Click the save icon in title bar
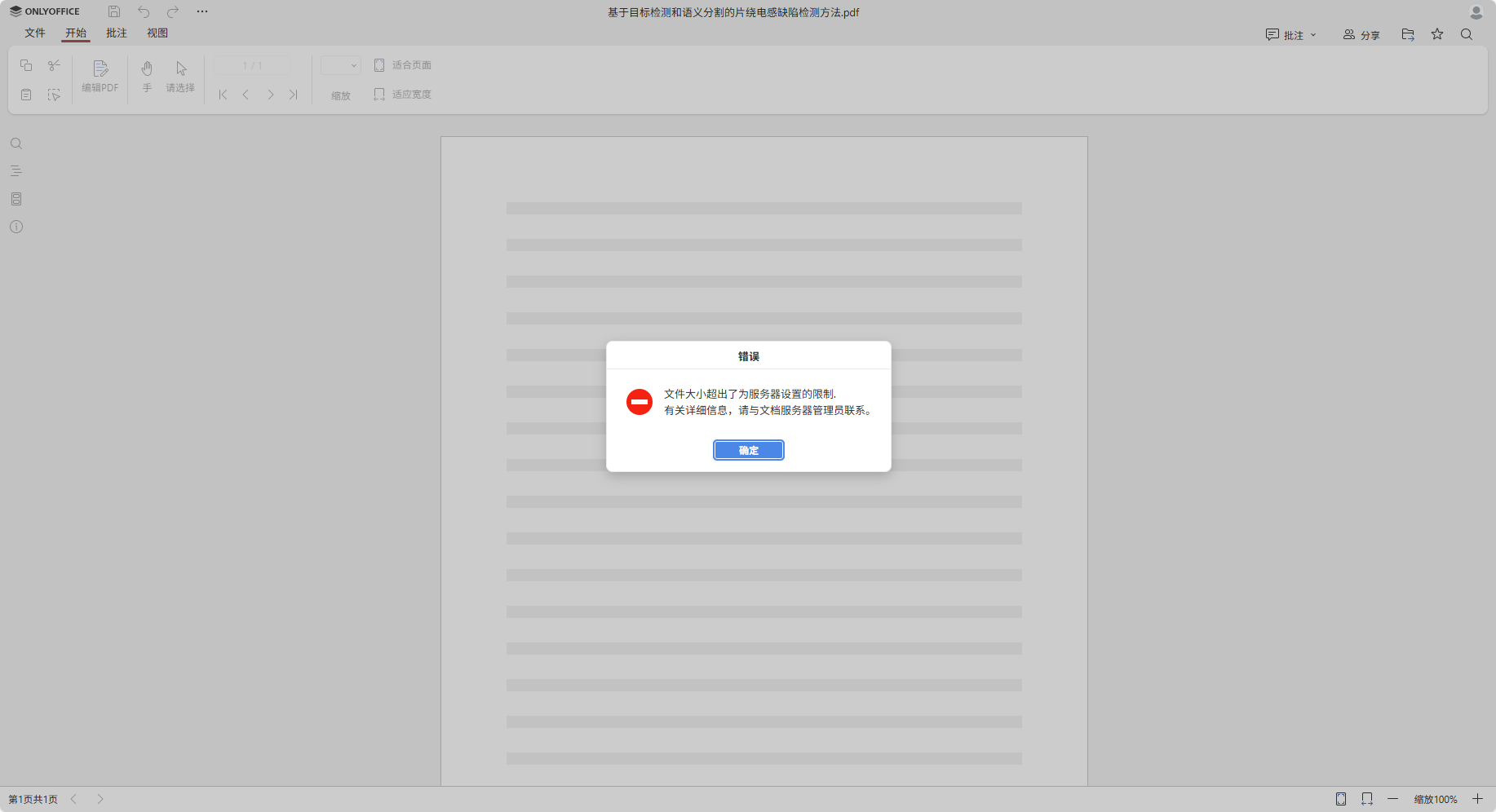 pyautogui.click(x=114, y=11)
